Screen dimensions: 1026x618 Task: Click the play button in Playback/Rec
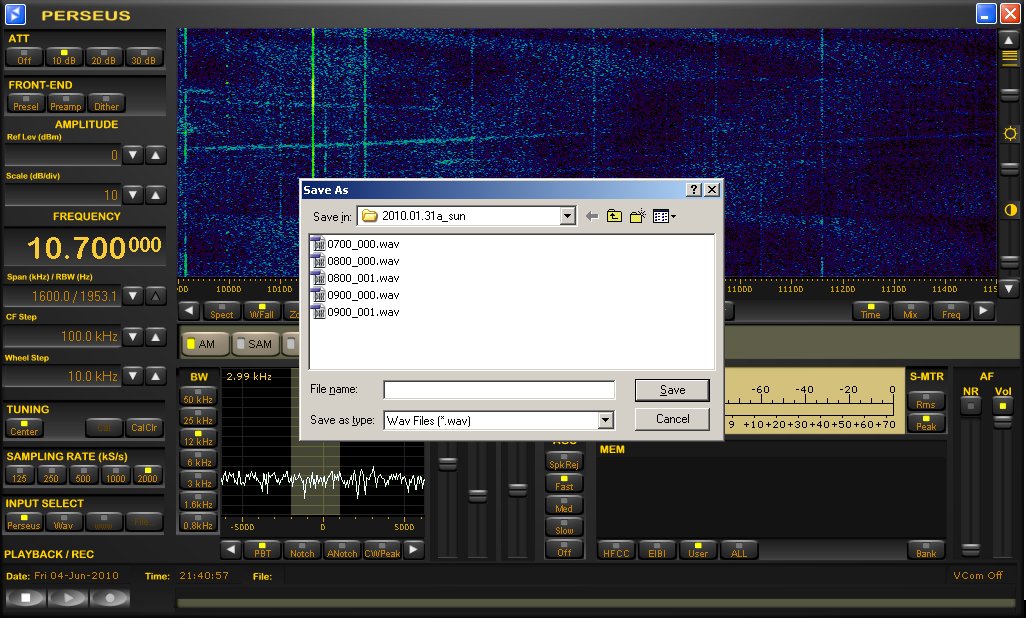coord(67,597)
